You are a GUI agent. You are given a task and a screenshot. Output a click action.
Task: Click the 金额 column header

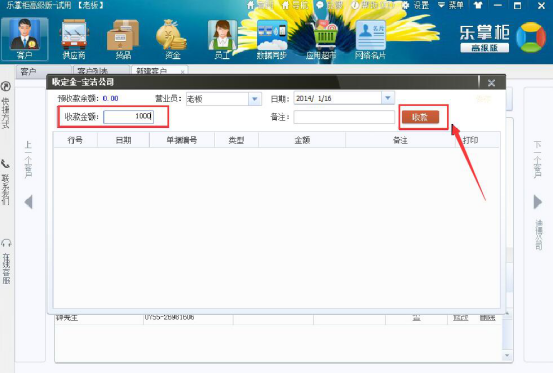[x=302, y=140]
